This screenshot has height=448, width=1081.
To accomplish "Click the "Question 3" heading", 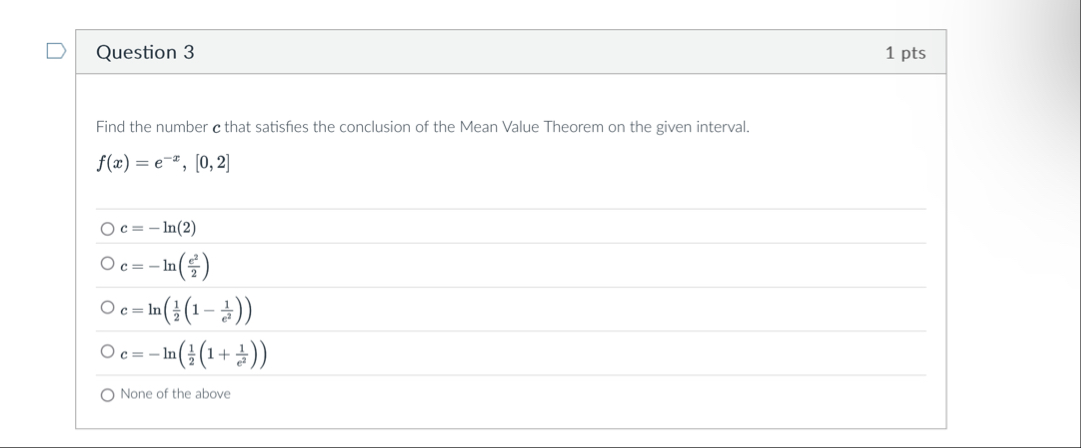I will (145, 53).
